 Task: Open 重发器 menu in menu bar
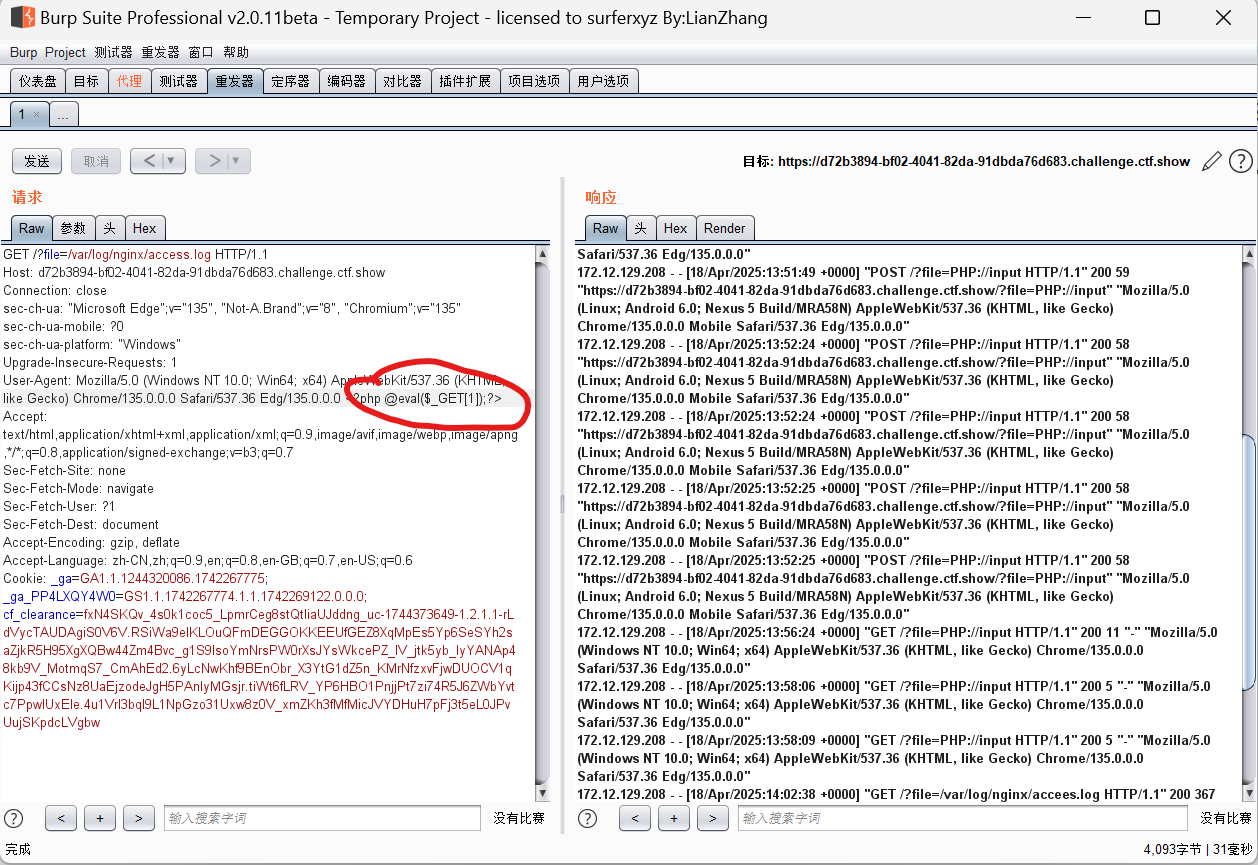tap(160, 52)
